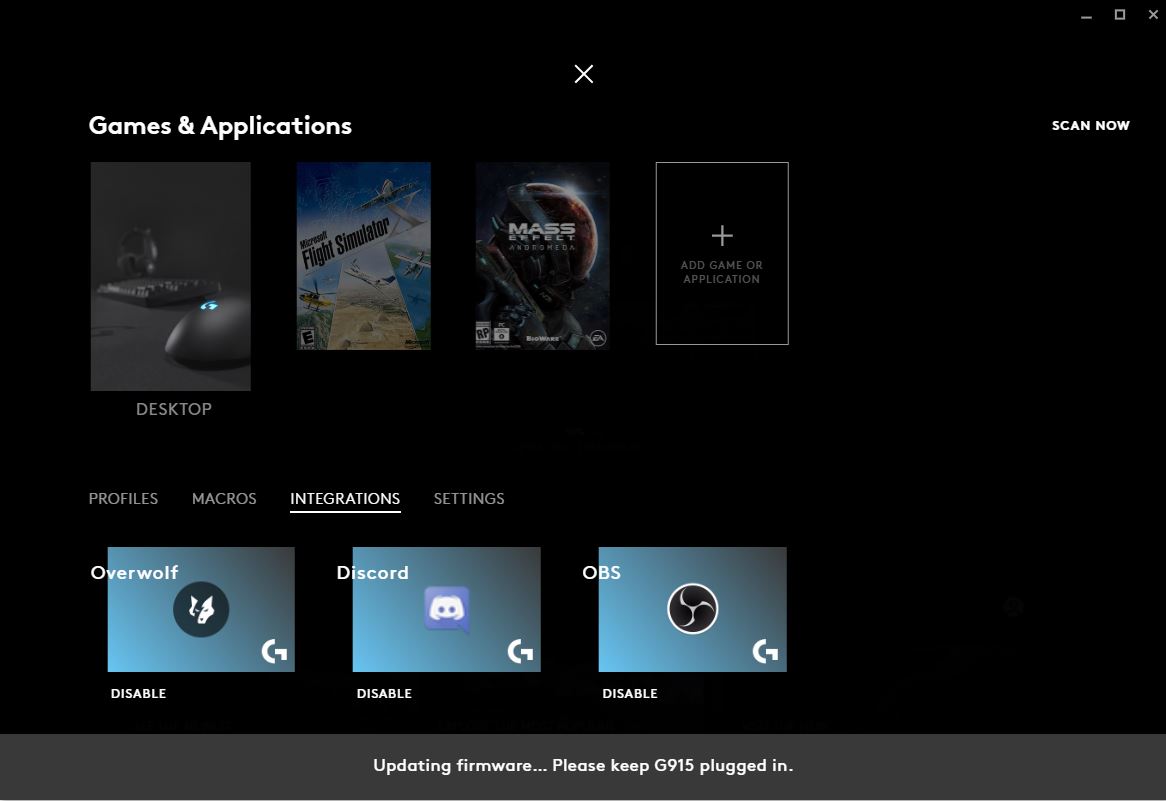Minimize the G HUB window
This screenshot has width=1166, height=801.
coord(1086,15)
